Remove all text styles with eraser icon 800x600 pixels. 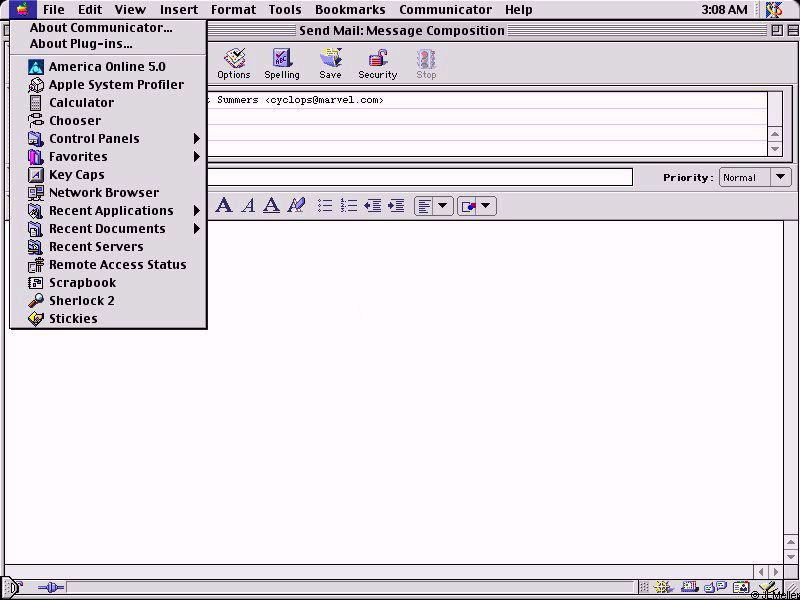click(x=296, y=206)
